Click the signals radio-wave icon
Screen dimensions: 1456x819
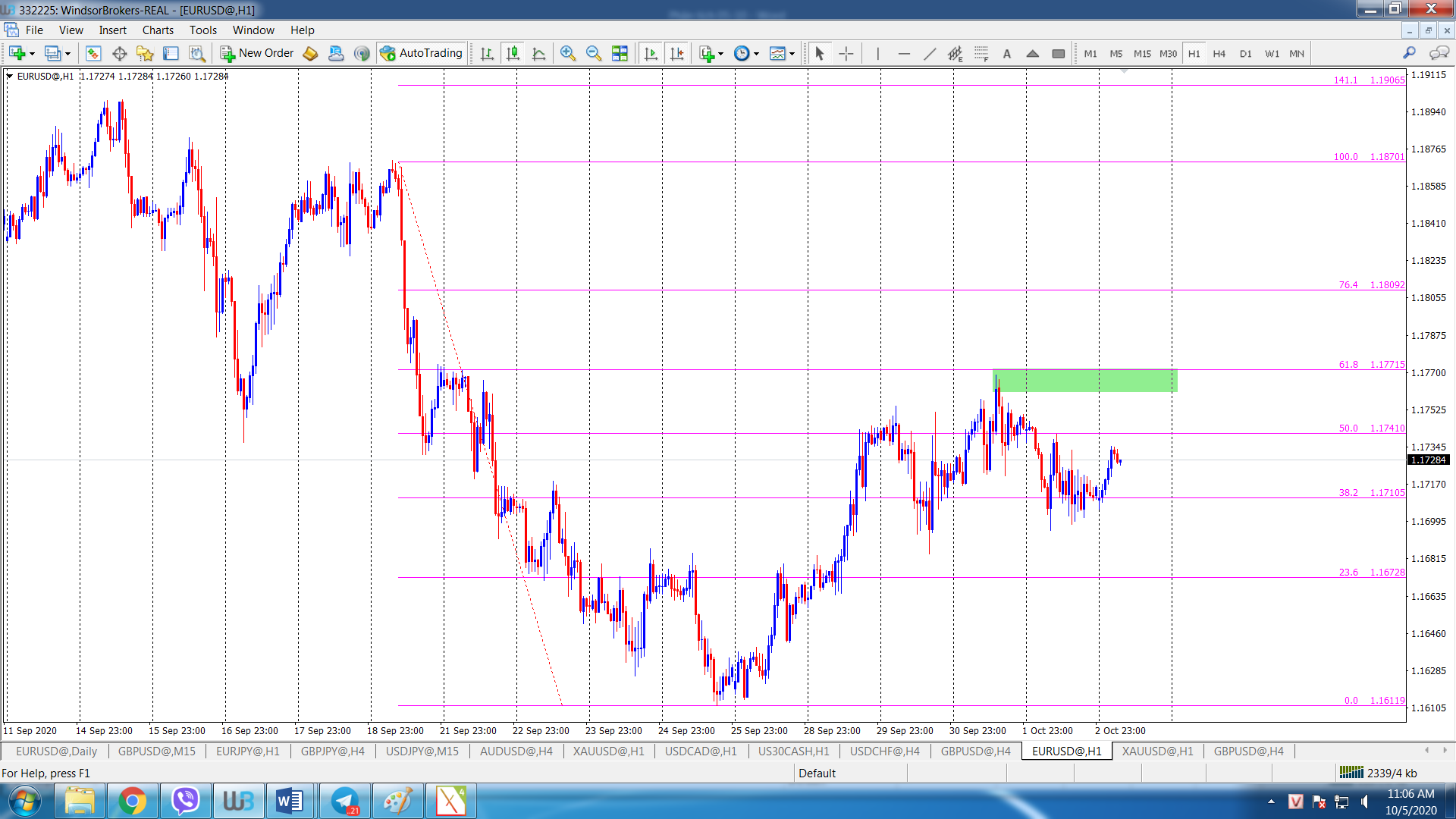(x=362, y=53)
